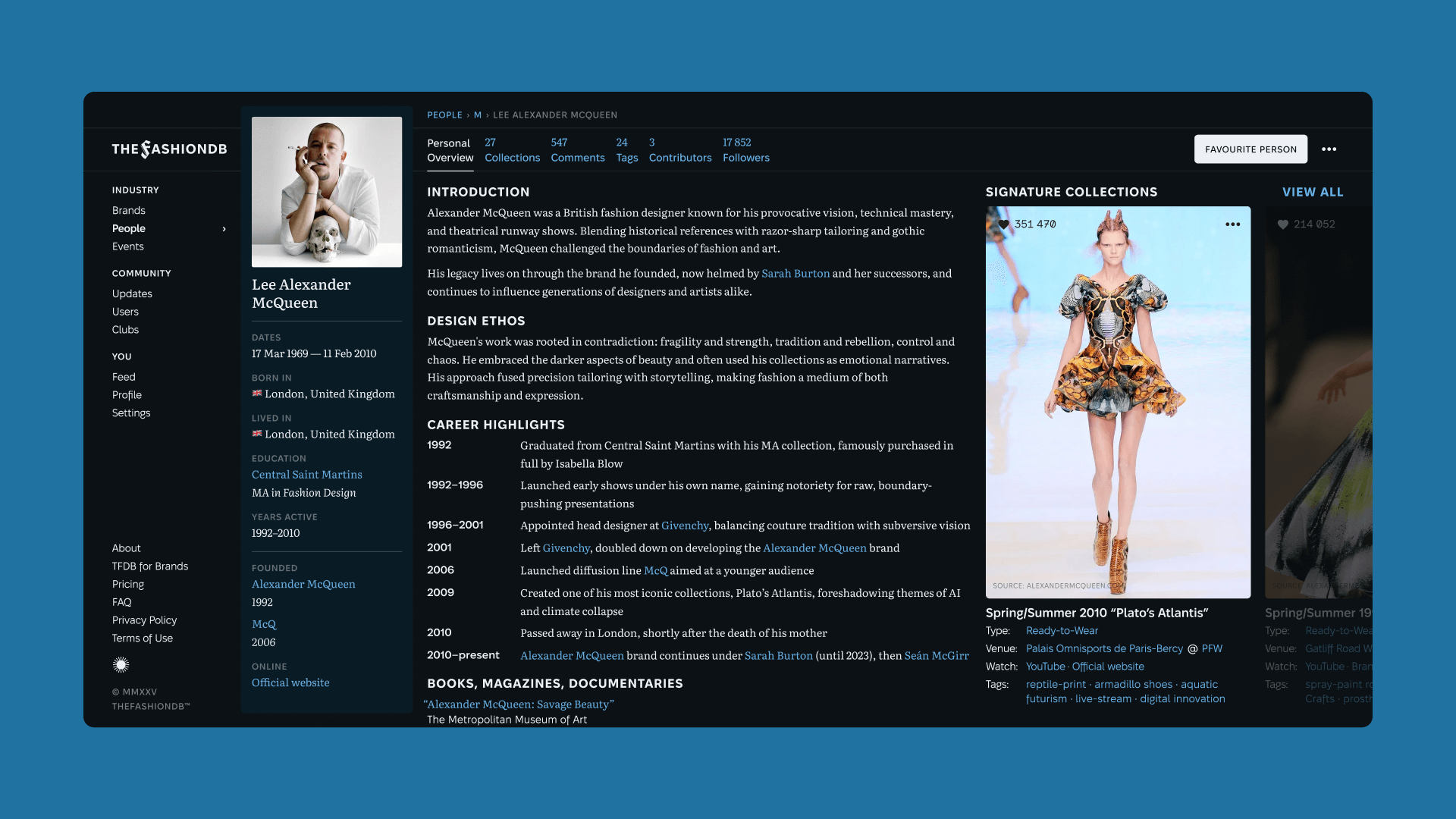The height and width of the screenshot is (819, 1456).
Task: Open Settings in the sidebar
Action: [131, 413]
